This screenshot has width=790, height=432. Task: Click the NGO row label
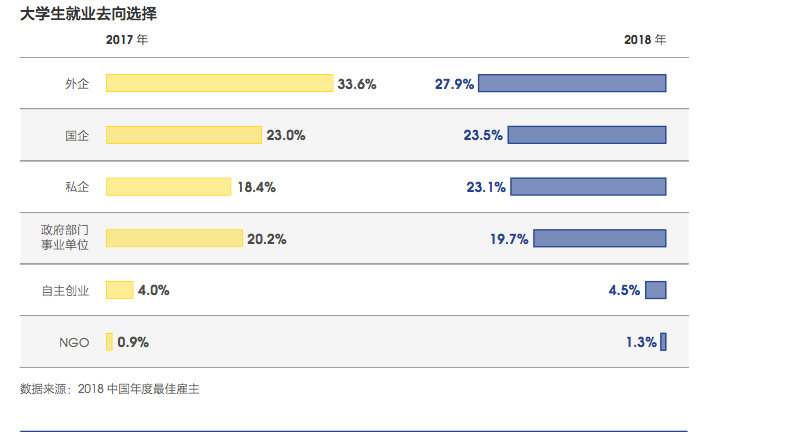click(74, 343)
